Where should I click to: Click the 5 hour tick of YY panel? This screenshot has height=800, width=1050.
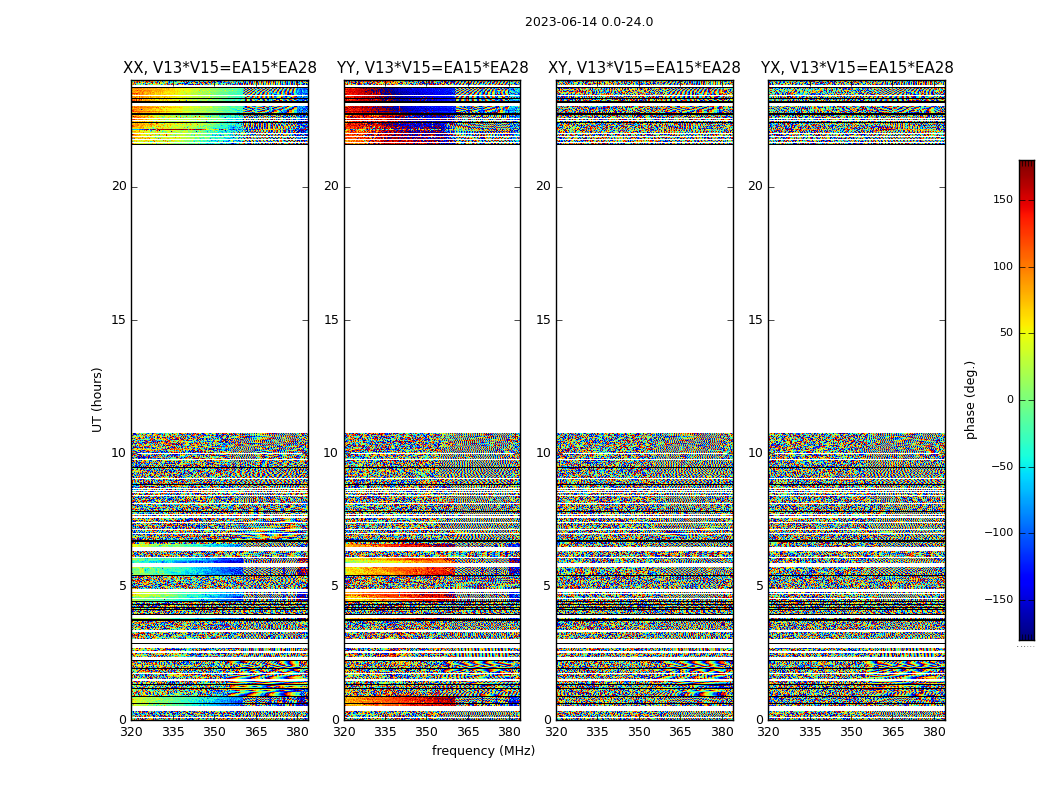335,586
